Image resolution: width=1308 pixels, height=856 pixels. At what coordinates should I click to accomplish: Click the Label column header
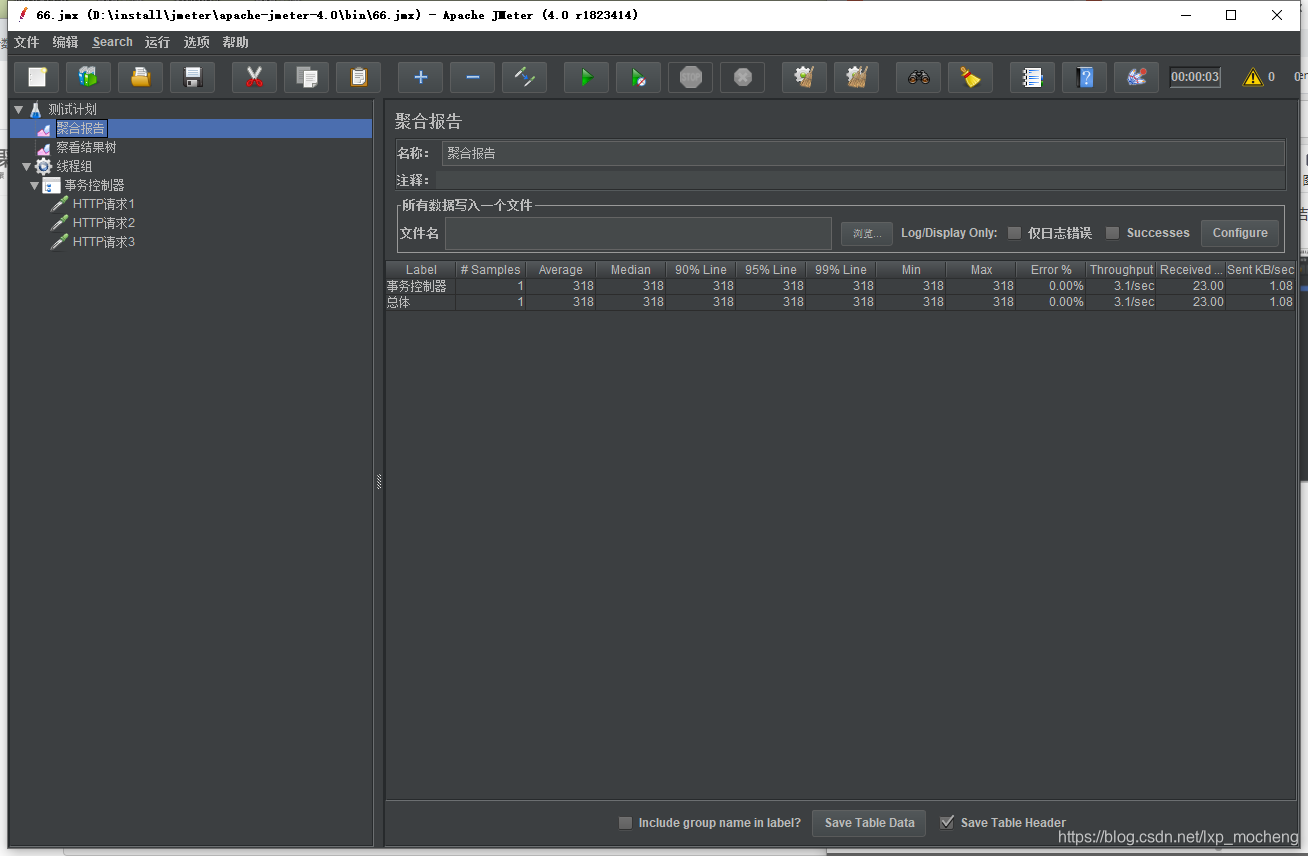coord(421,270)
